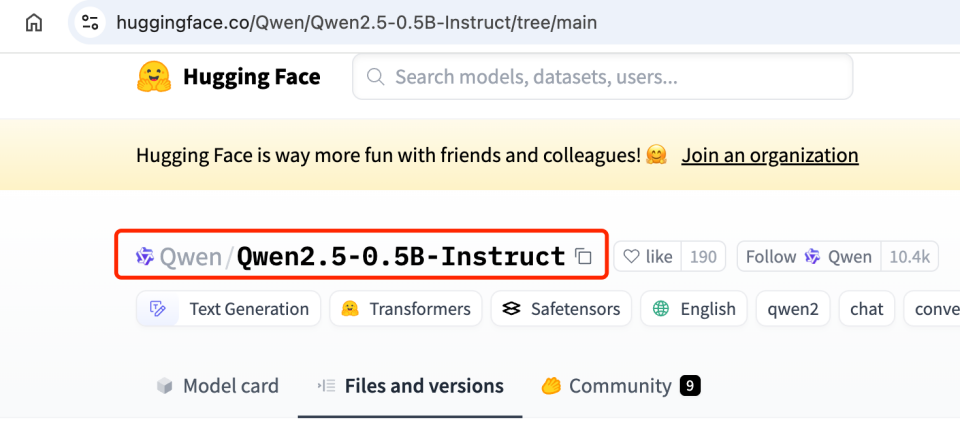960x426 pixels.
Task: Open the Model card tab
Action: pos(218,386)
